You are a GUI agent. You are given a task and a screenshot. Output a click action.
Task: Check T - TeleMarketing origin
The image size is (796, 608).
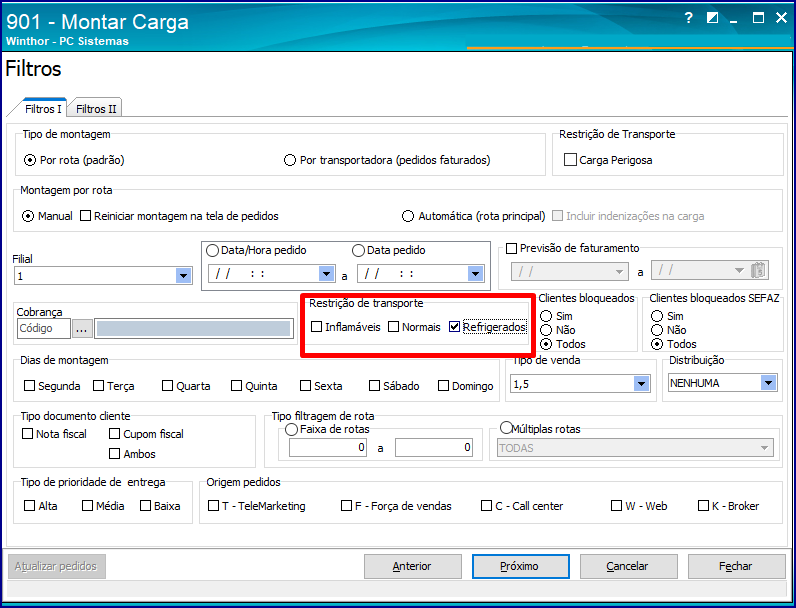214,506
